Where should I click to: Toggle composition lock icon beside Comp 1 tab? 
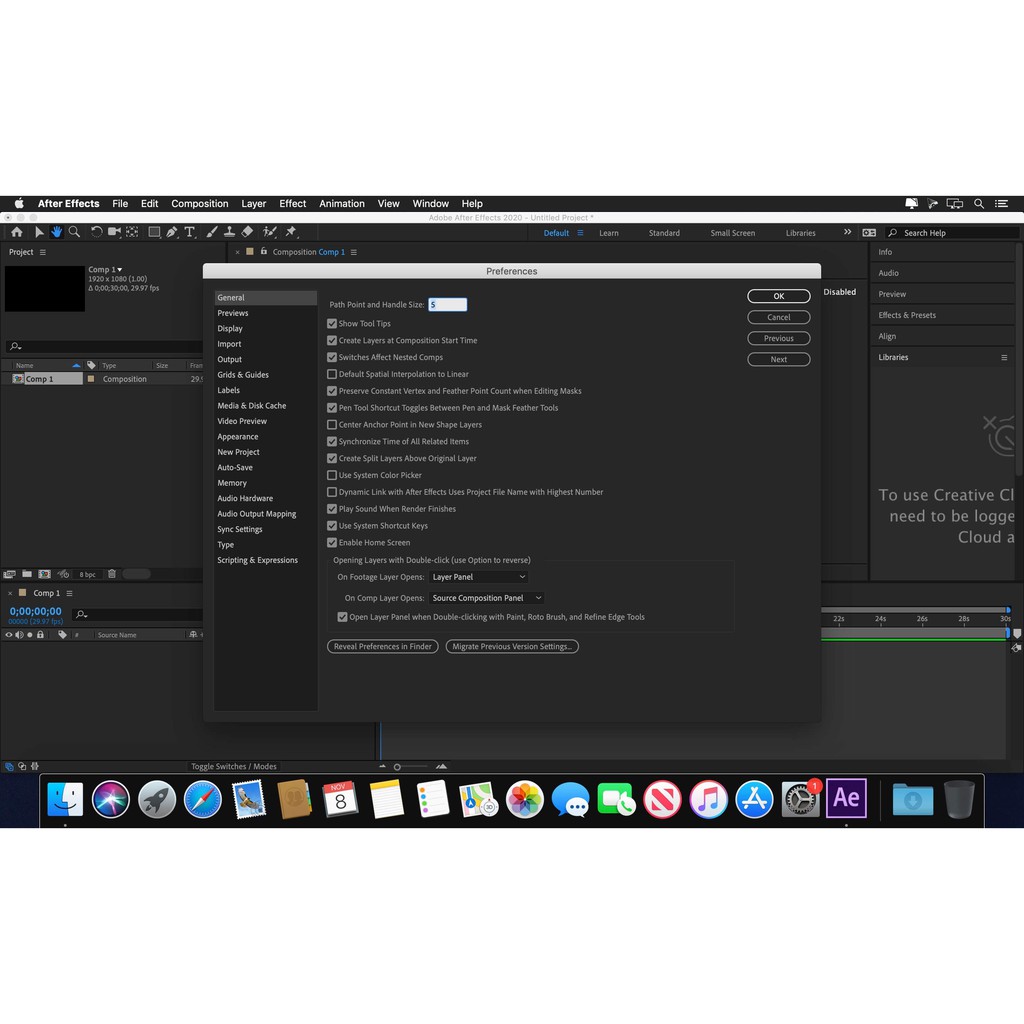[264, 251]
